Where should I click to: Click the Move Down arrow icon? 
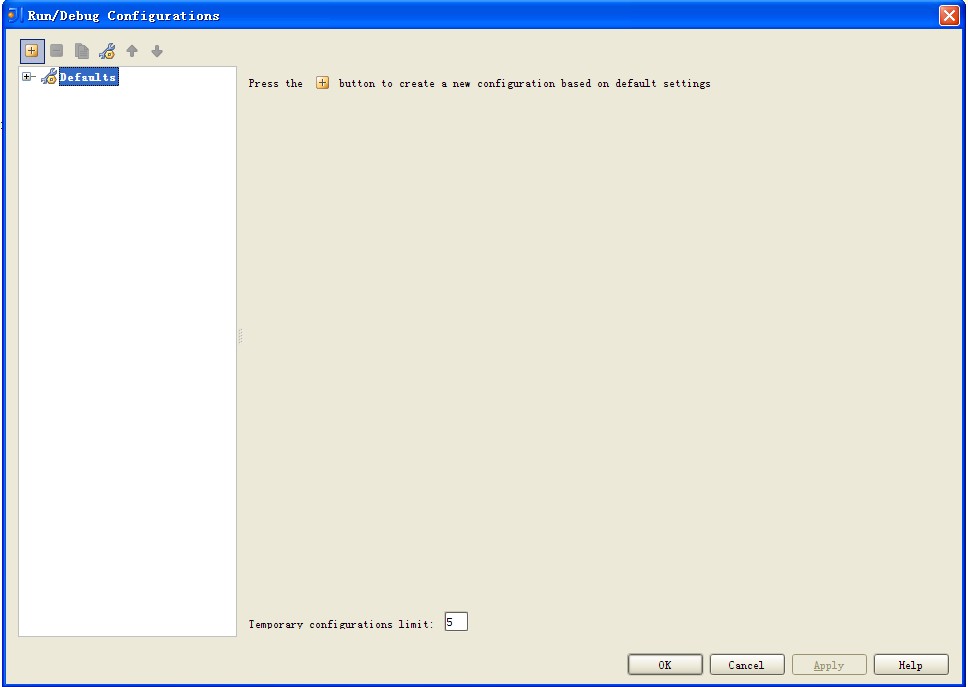click(157, 50)
